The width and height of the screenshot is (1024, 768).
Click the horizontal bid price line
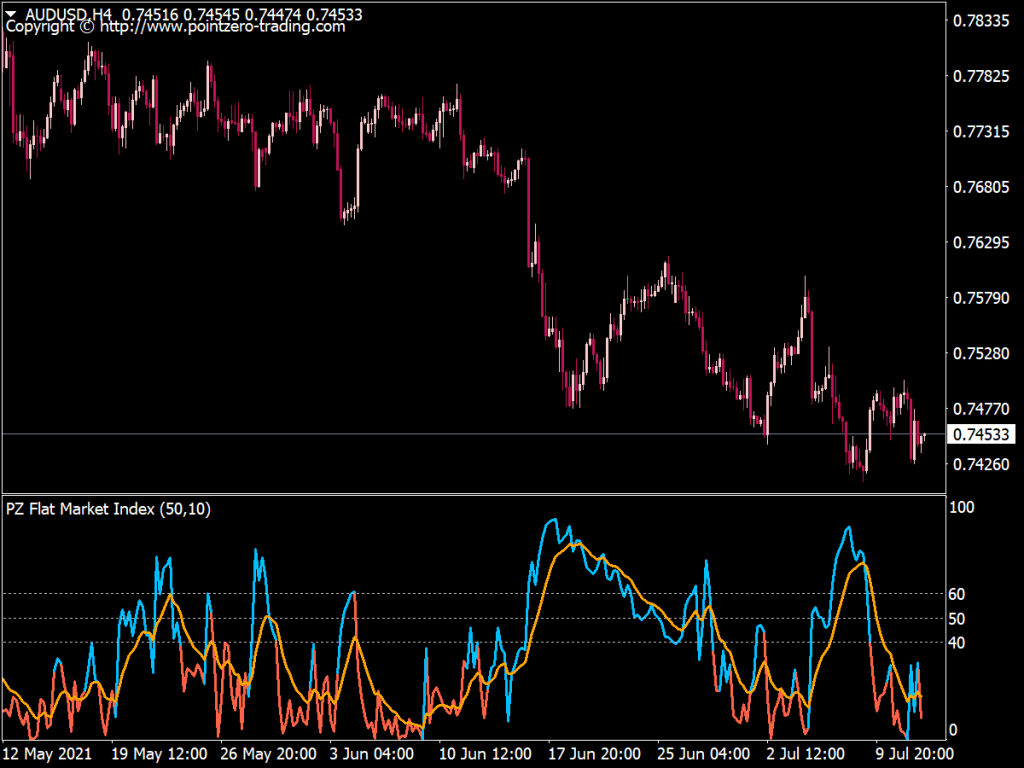tap(400, 433)
